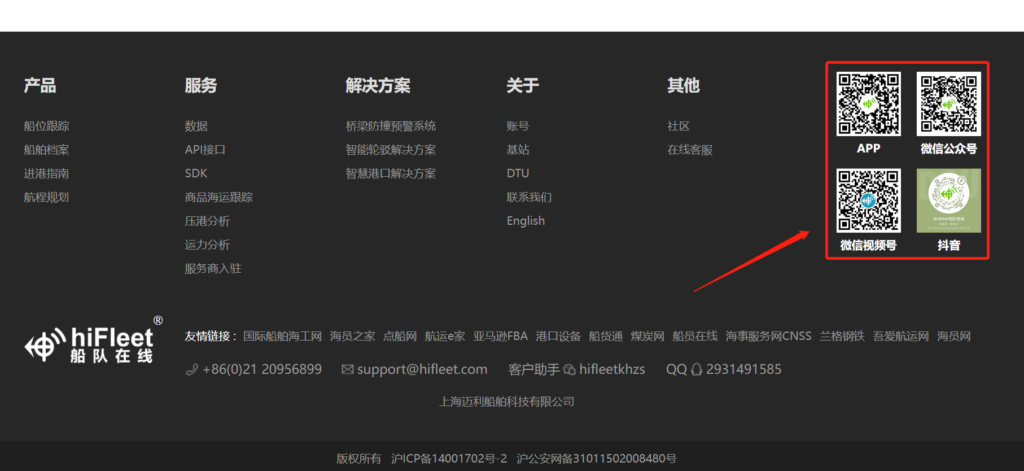Click the 其他 column heading

(x=683, y=86)
